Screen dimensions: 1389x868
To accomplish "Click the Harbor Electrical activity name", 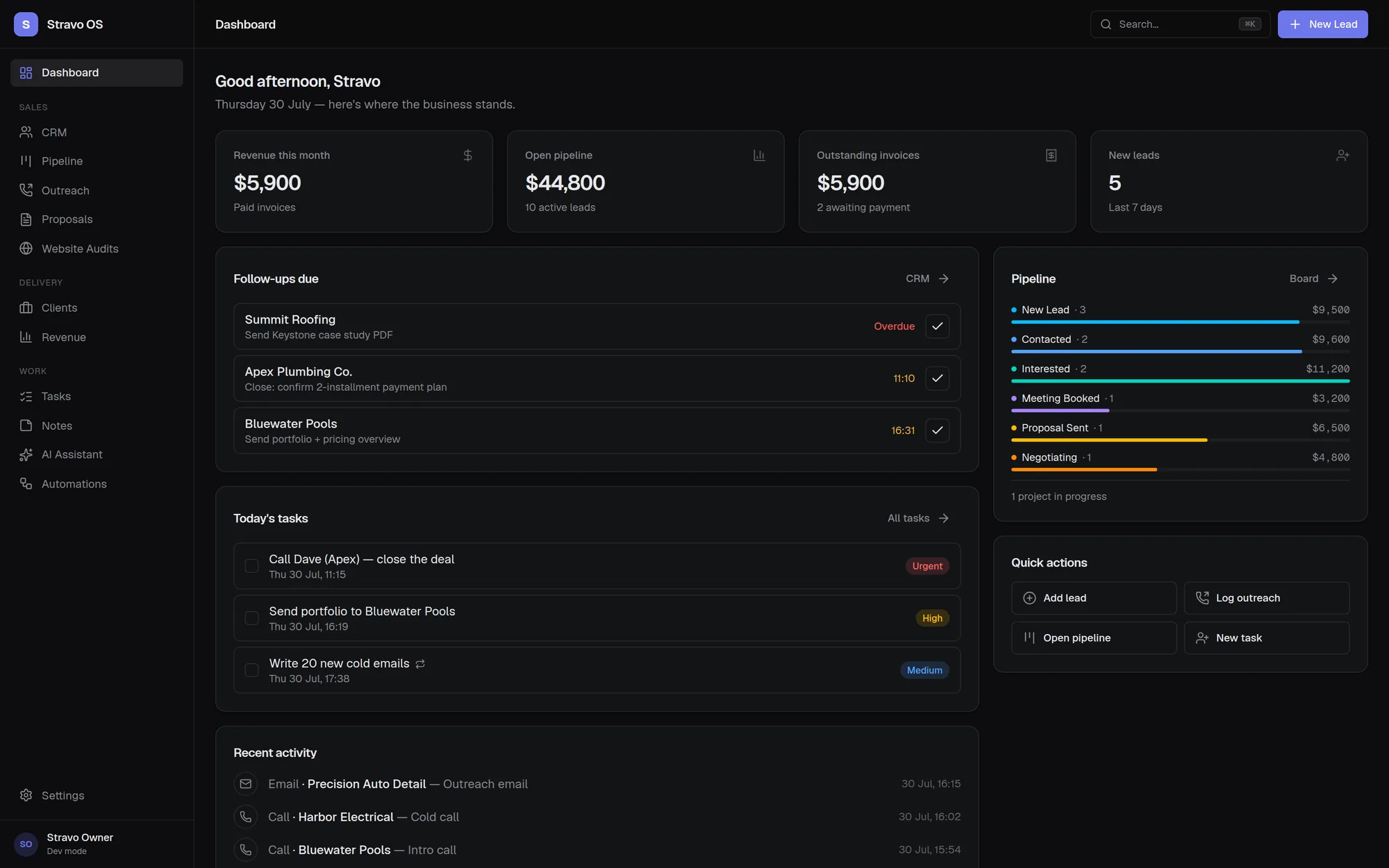I will point(346,817).
